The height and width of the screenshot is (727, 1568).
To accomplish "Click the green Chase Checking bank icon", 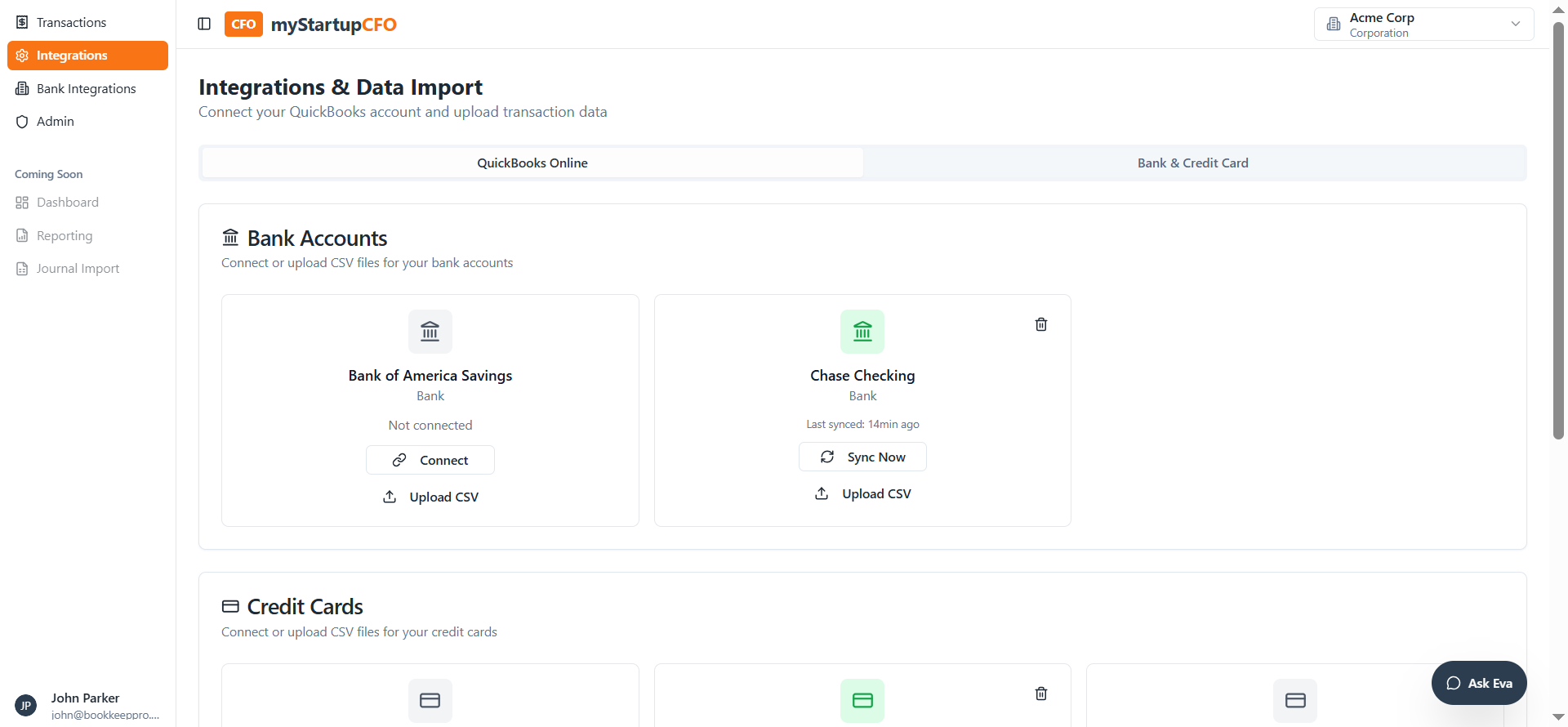I will click(862, 332).
